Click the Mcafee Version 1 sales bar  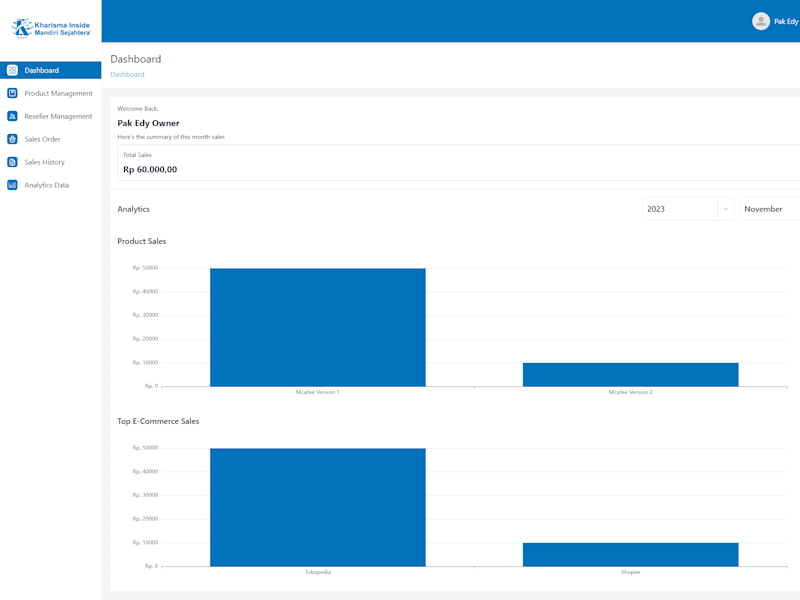(318, 328)
